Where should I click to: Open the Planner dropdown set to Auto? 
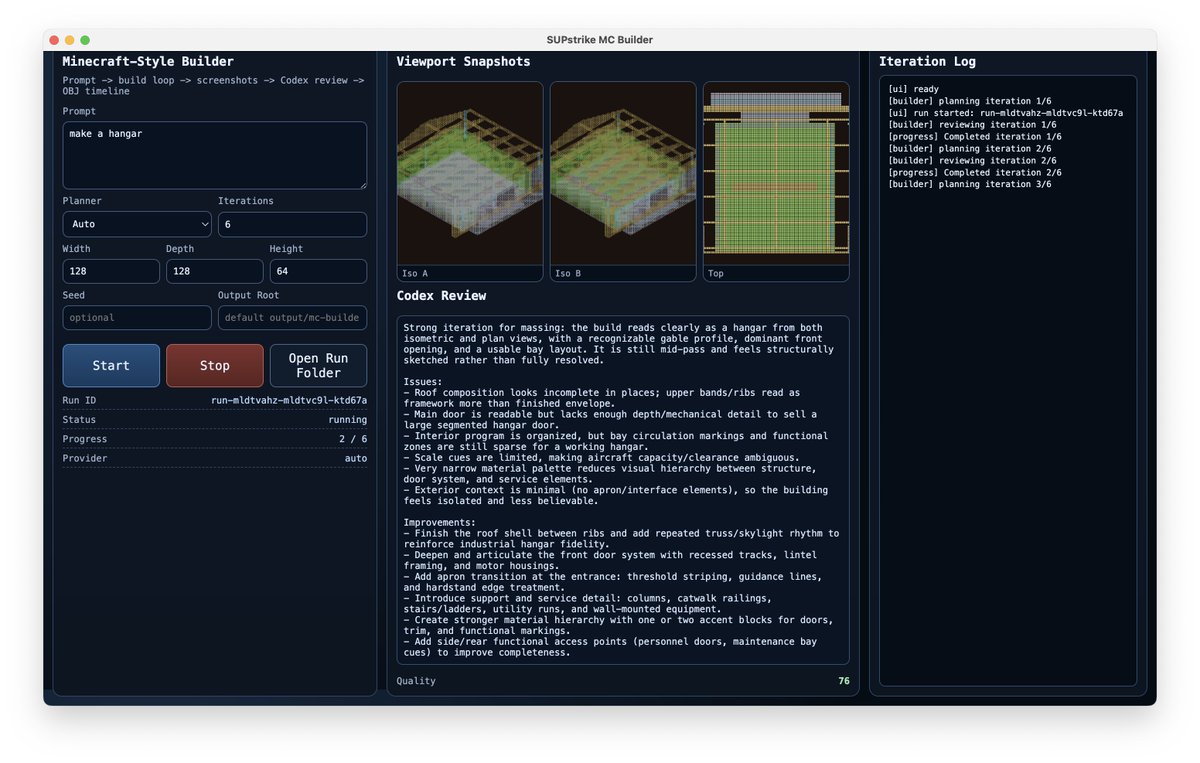click(137, 224)
